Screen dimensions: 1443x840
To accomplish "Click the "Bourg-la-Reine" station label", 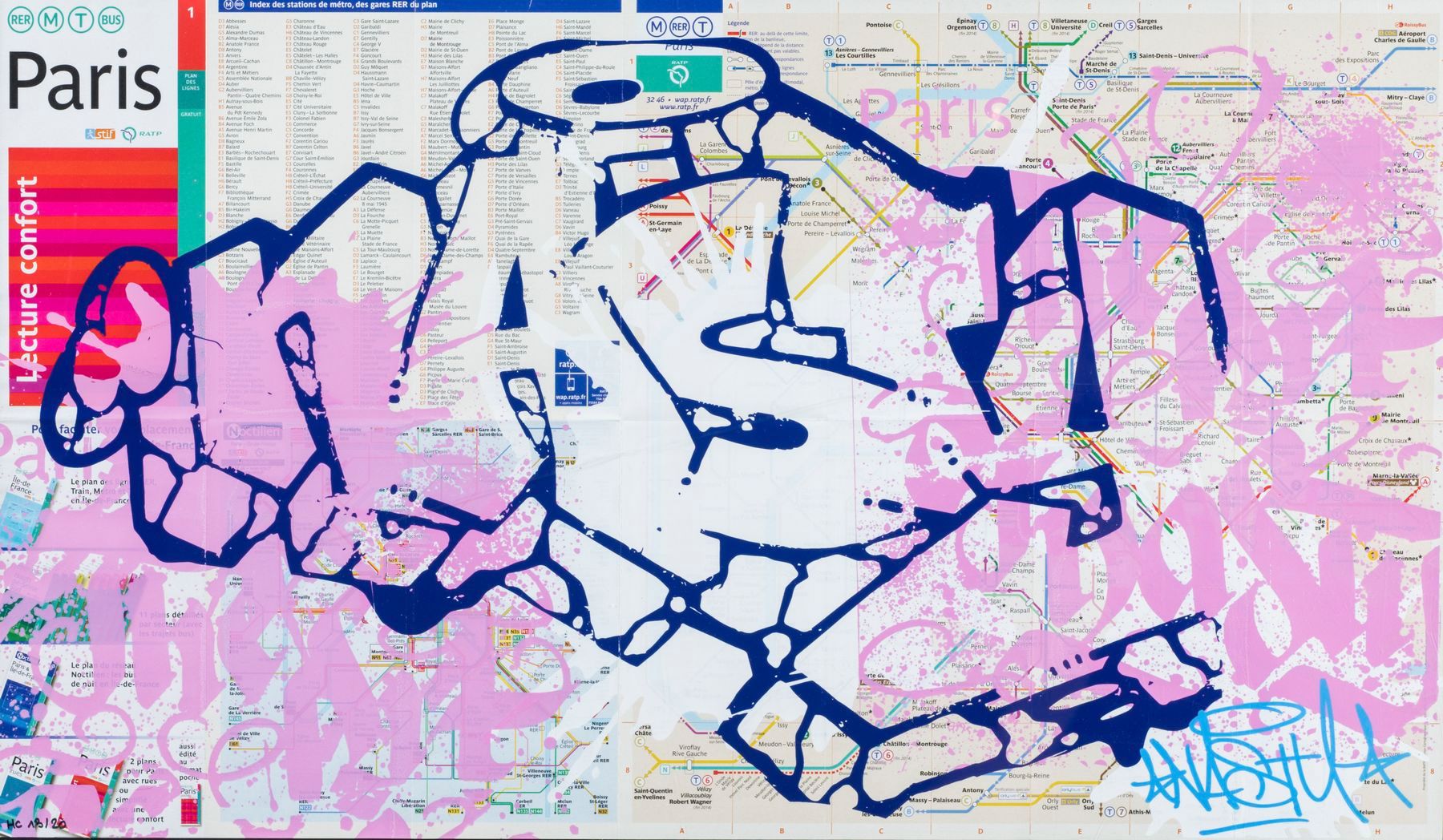I will pyautogui.click(x=1029, y=776).
